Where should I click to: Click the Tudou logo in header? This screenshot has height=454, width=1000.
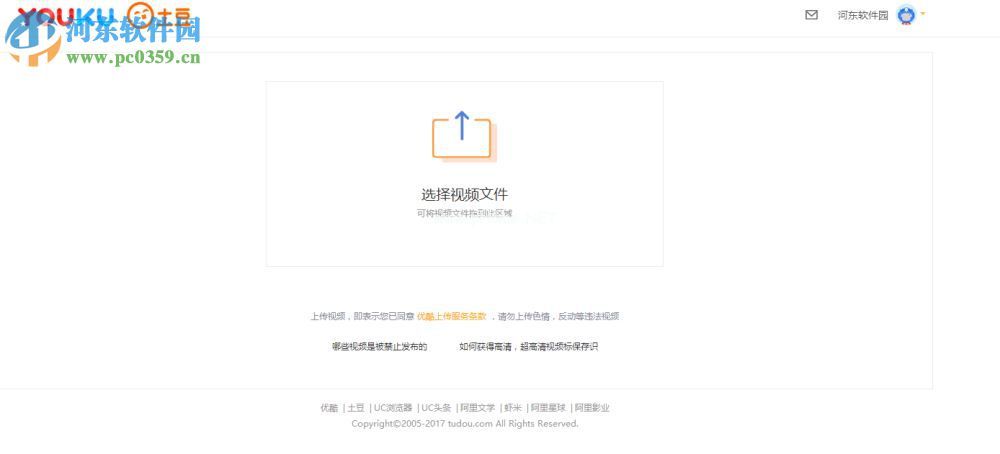point(158,15)
